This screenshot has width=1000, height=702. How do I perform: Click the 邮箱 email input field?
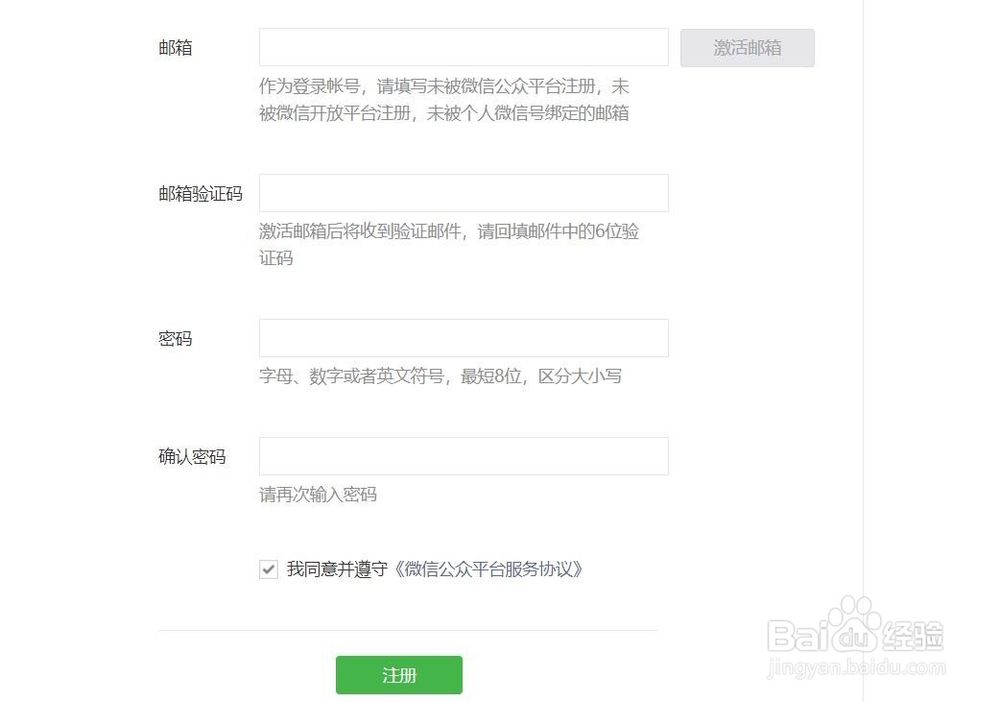464,47
